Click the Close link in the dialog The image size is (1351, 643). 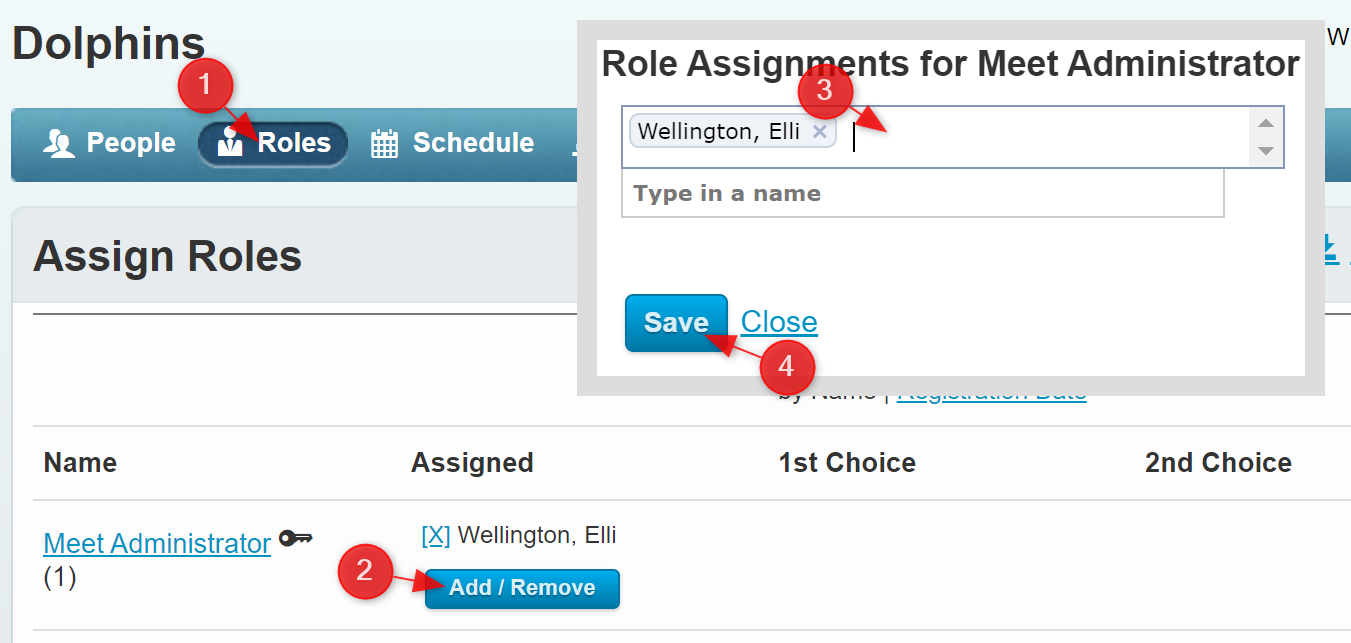779,322
